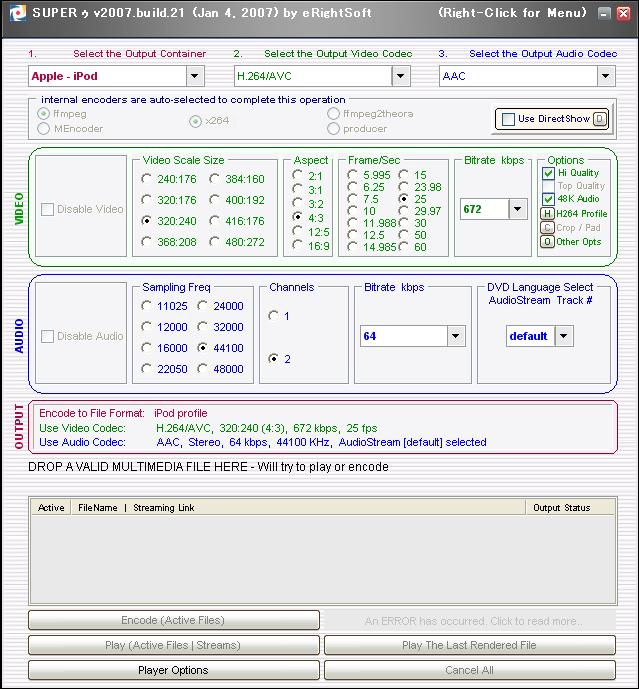Screen dimensions: 639x689
Task: Click the H264 Profile label
Action: click(x=581, y=214)
